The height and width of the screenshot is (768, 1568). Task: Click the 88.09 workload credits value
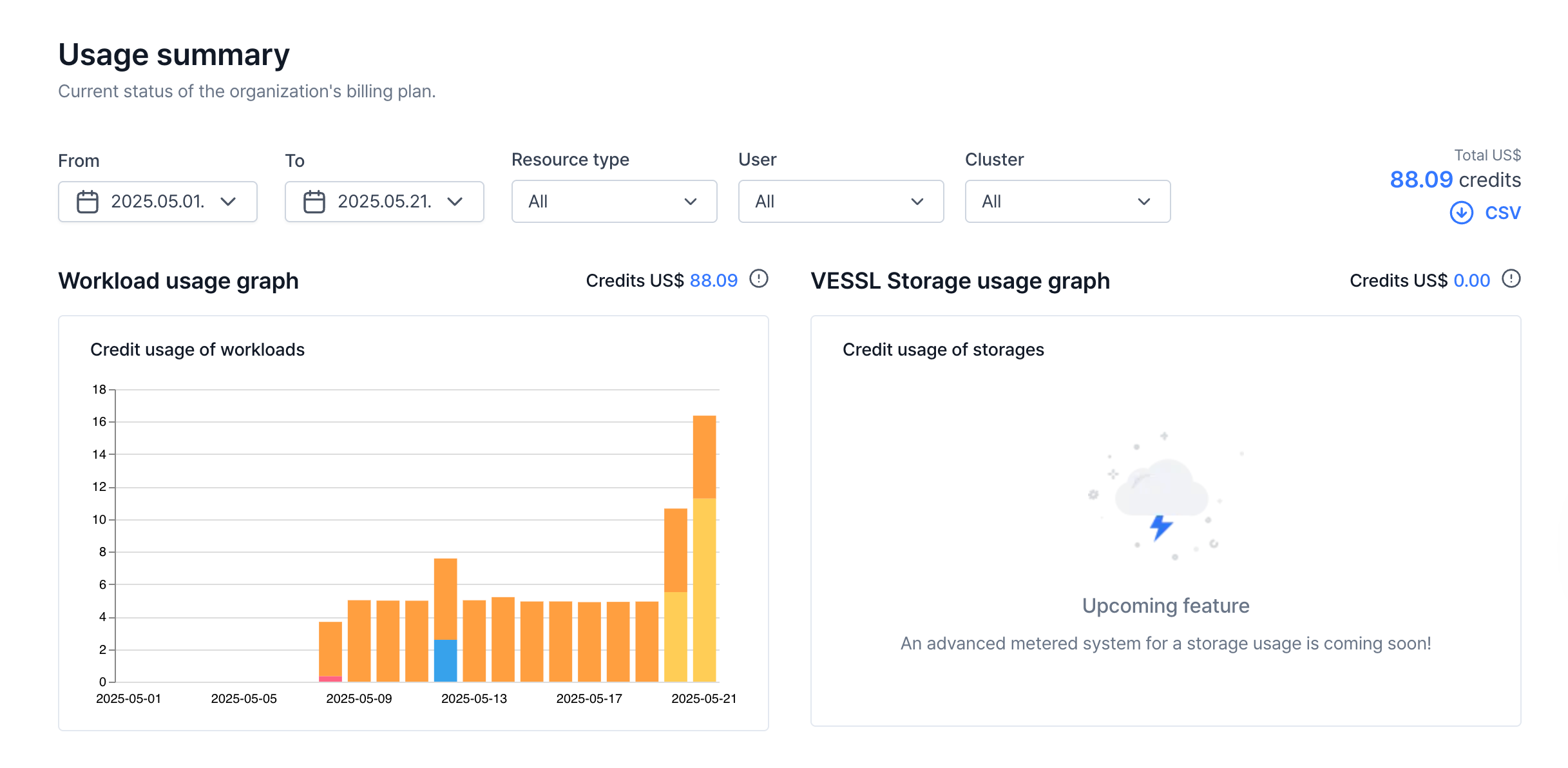(713, 281)
